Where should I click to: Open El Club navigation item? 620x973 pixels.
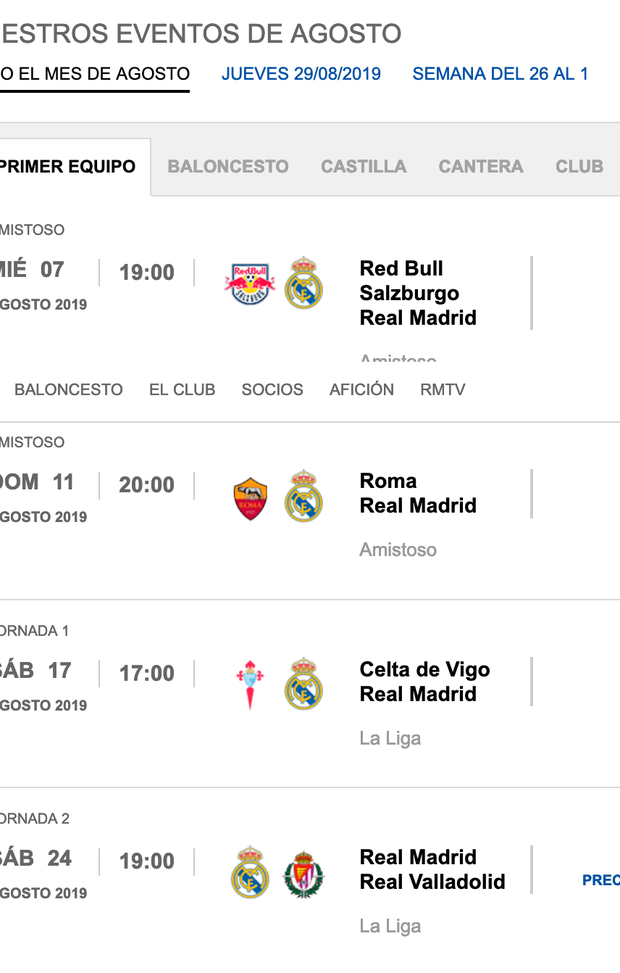pyautogui.click(x=182, y=390)
